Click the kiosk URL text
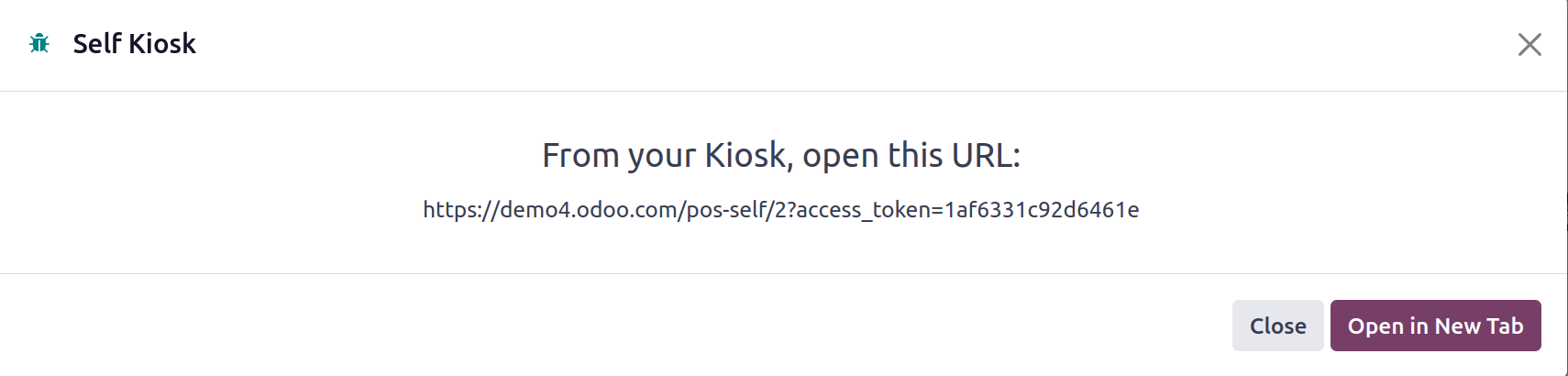This screenshot has height=376, width=1568. pos(780,210)
